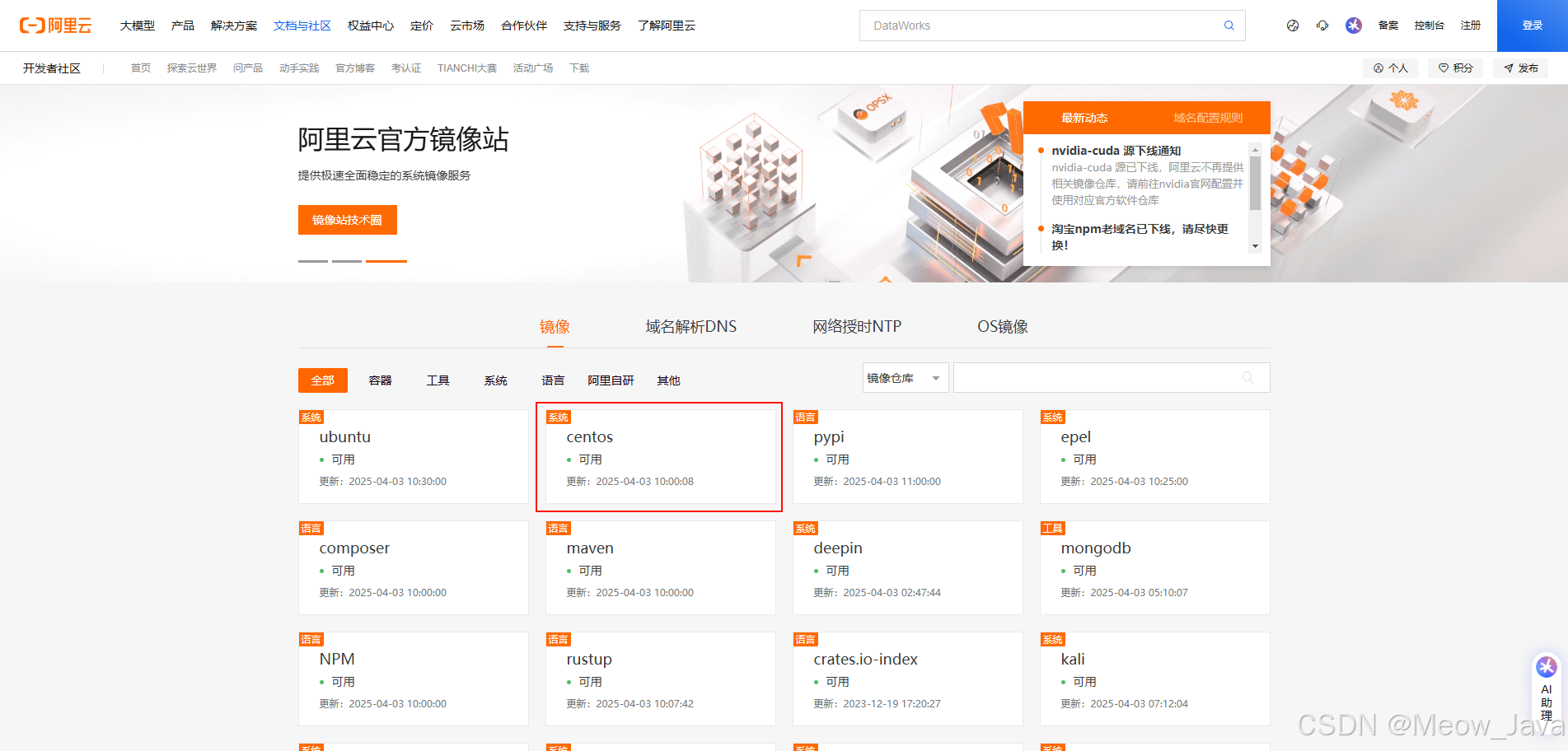Image resolution: width=1568 pixels, height=751 pixels.
Task: Open the 大模型 top menu
Action: 138,26
